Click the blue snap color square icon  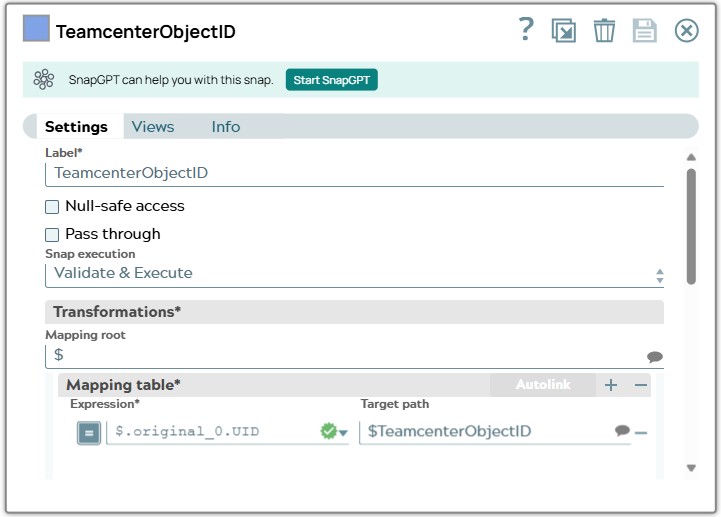(36, 29)
